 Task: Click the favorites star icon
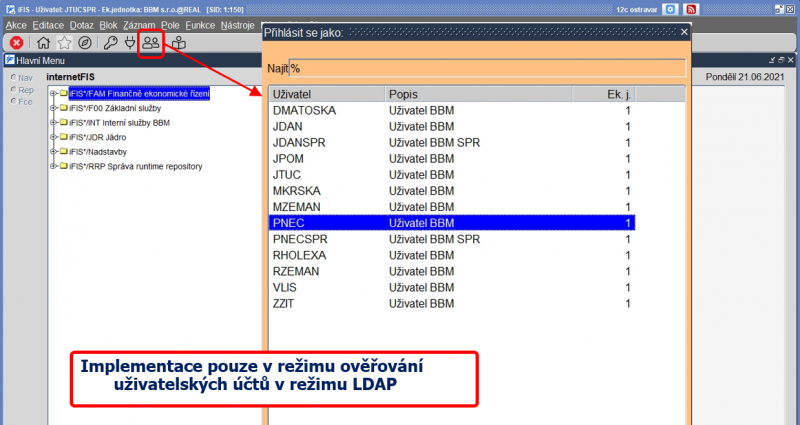click(x=64, y=43)
